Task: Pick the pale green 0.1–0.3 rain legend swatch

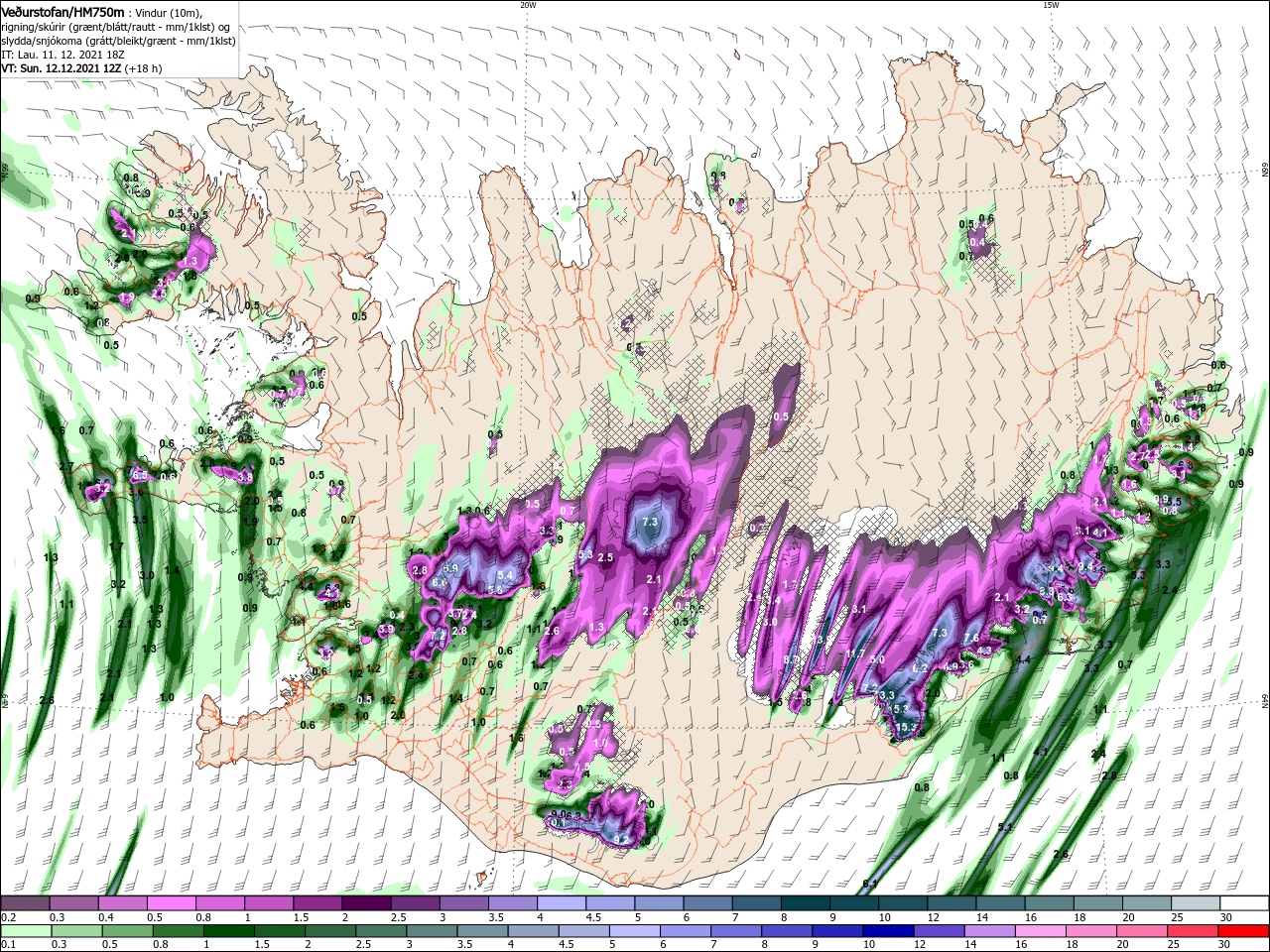Action: [25, 931]
